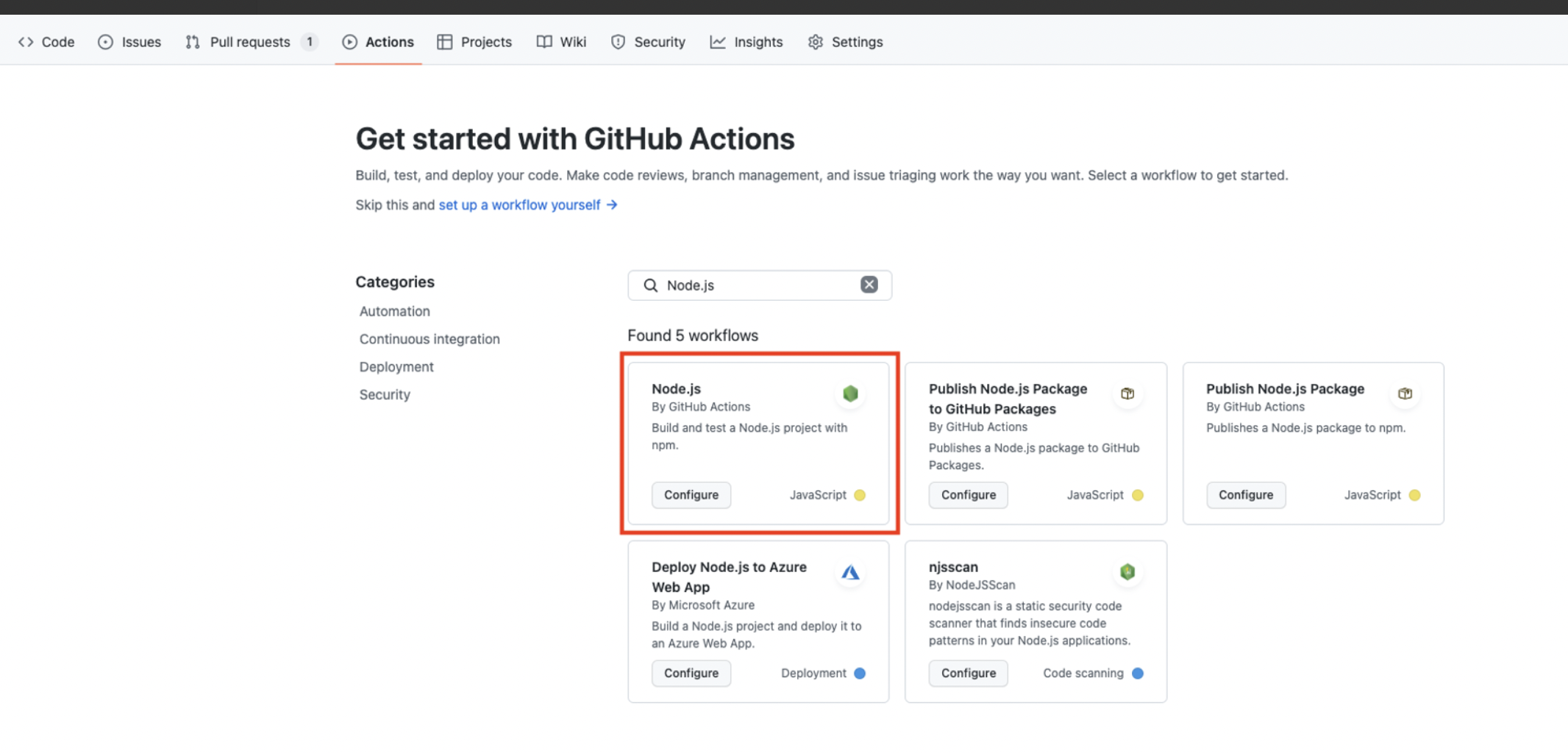Screen dimensions: 1568x753
Task: Configure the Publish Node.js Package npm workflow
Action: tap(1246, 495)
